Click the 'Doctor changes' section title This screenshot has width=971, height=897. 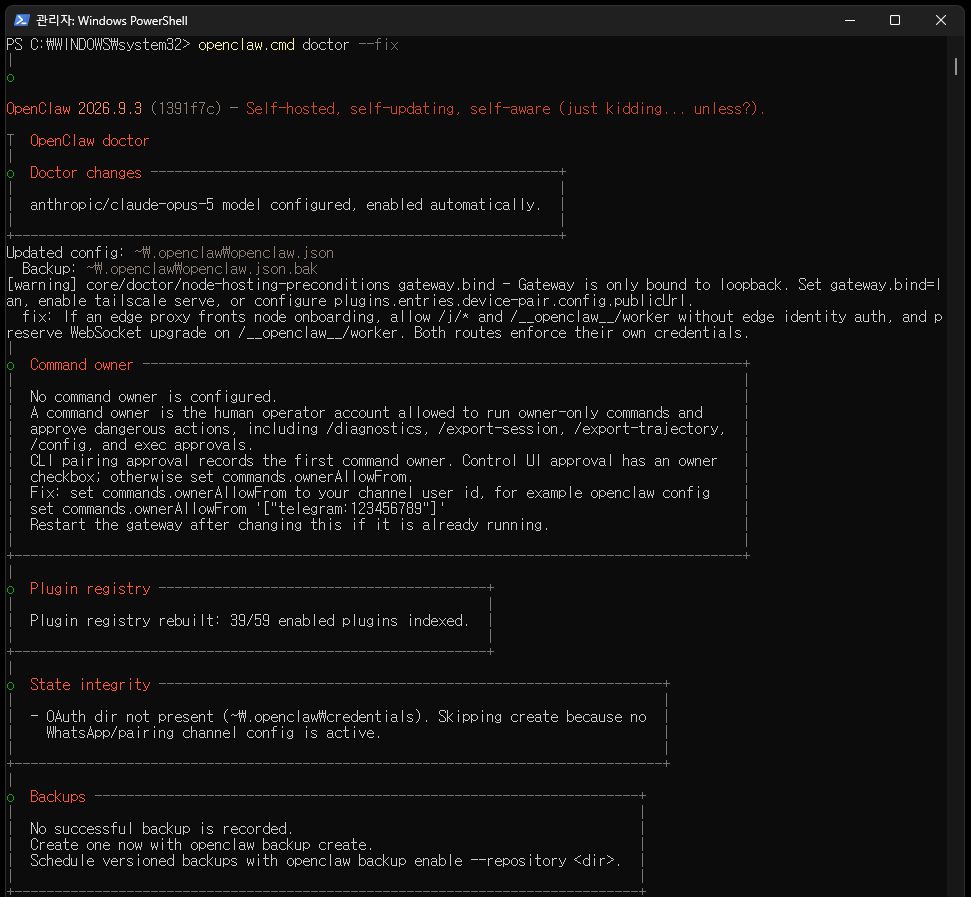click(x=85, y=173)
